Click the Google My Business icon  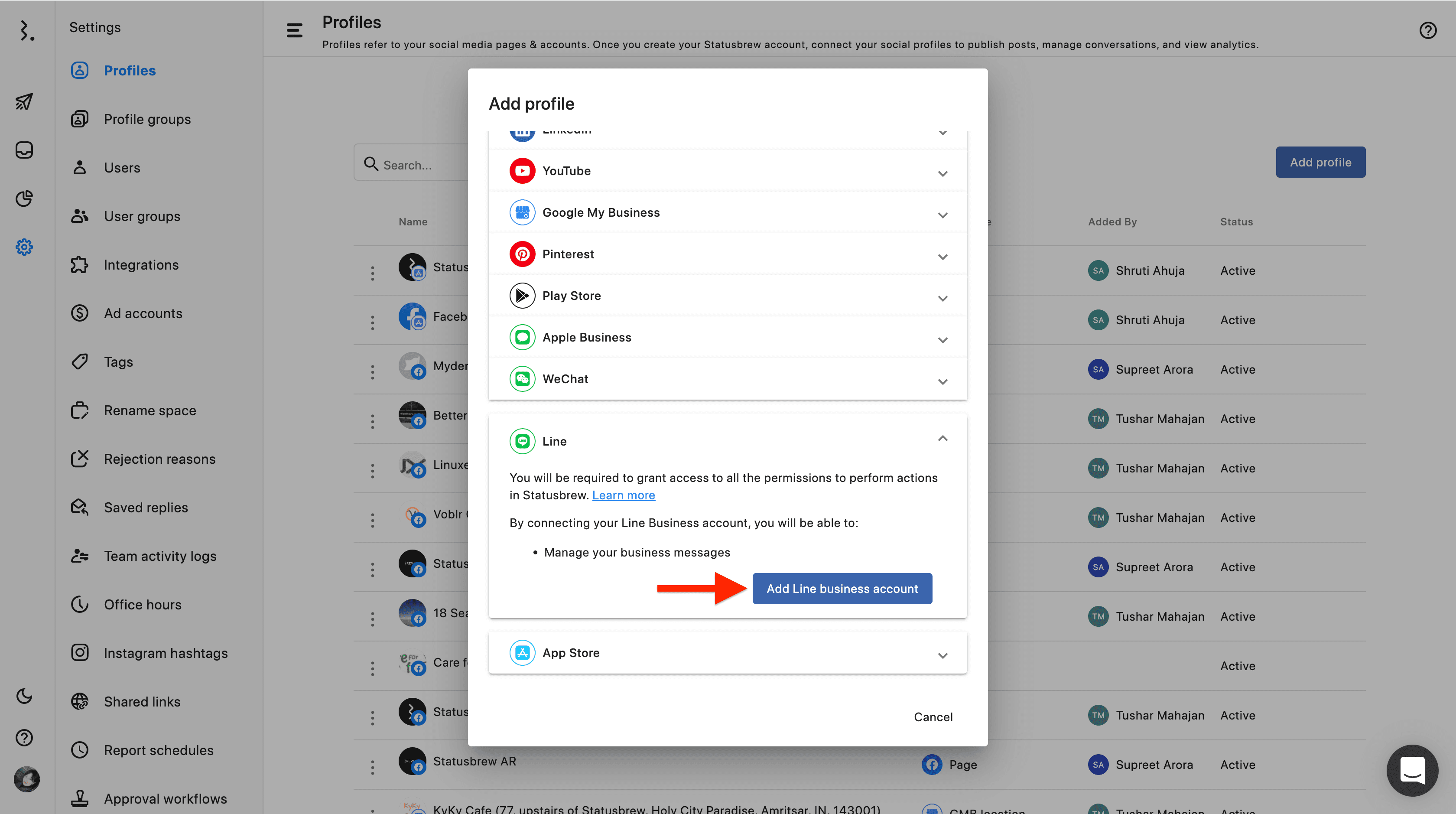click(x=522, y=212)
